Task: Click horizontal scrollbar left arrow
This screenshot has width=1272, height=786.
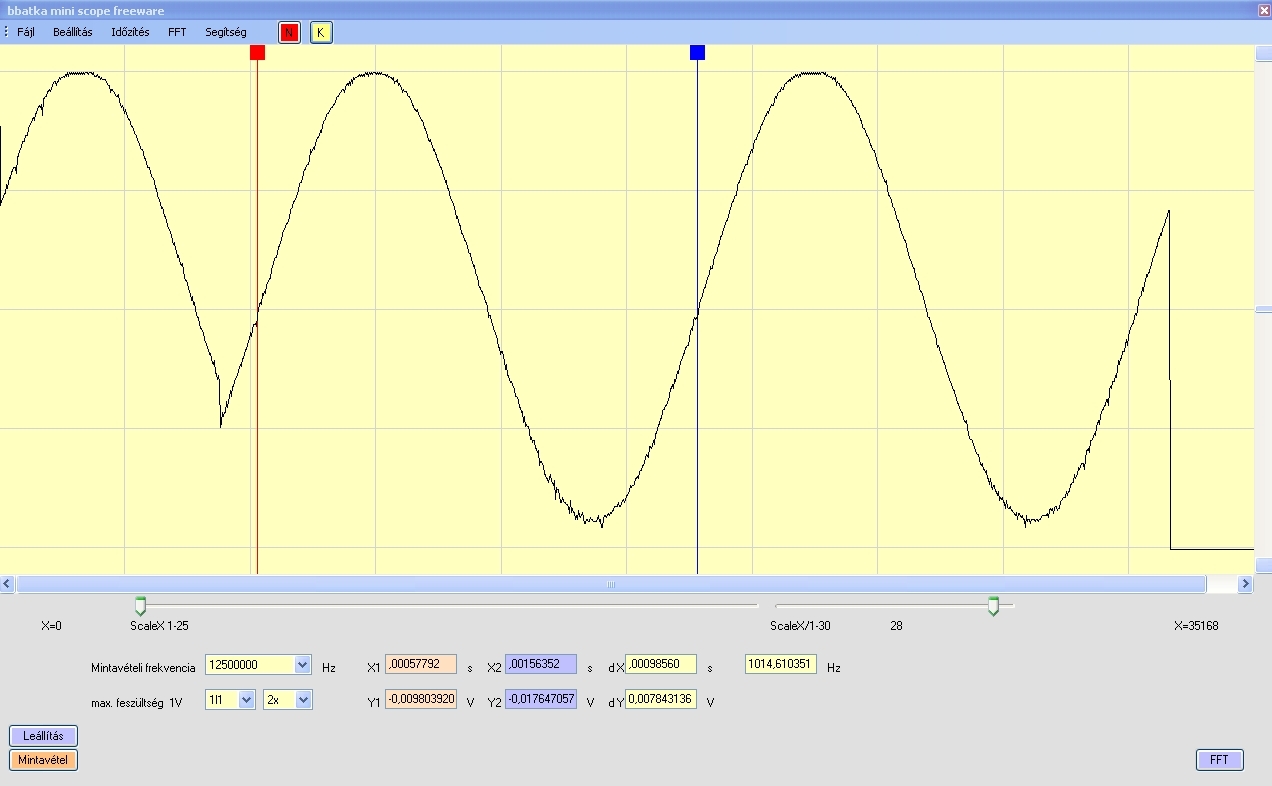Action: 7,584
